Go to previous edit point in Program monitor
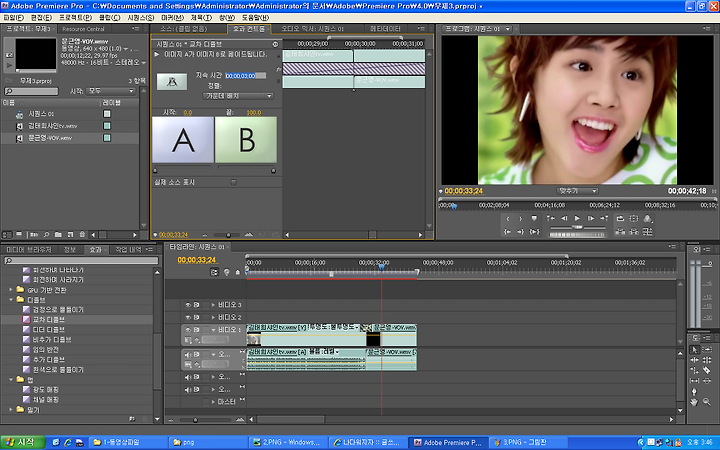This screenshot has width=720, height=450. [x=551, y=219]
